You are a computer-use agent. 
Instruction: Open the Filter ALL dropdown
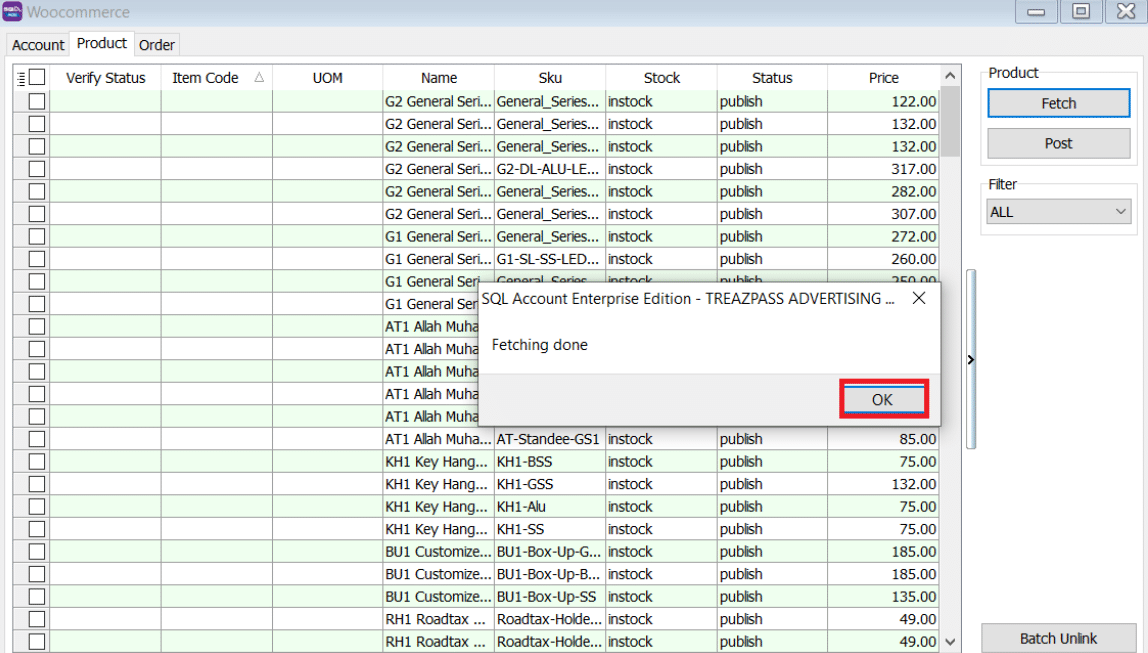click(1058, 212)
